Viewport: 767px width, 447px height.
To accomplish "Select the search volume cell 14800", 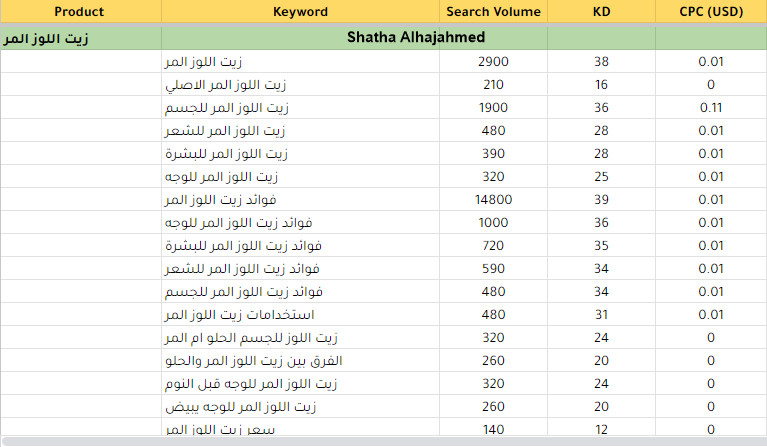I will [x=493, y=199].
